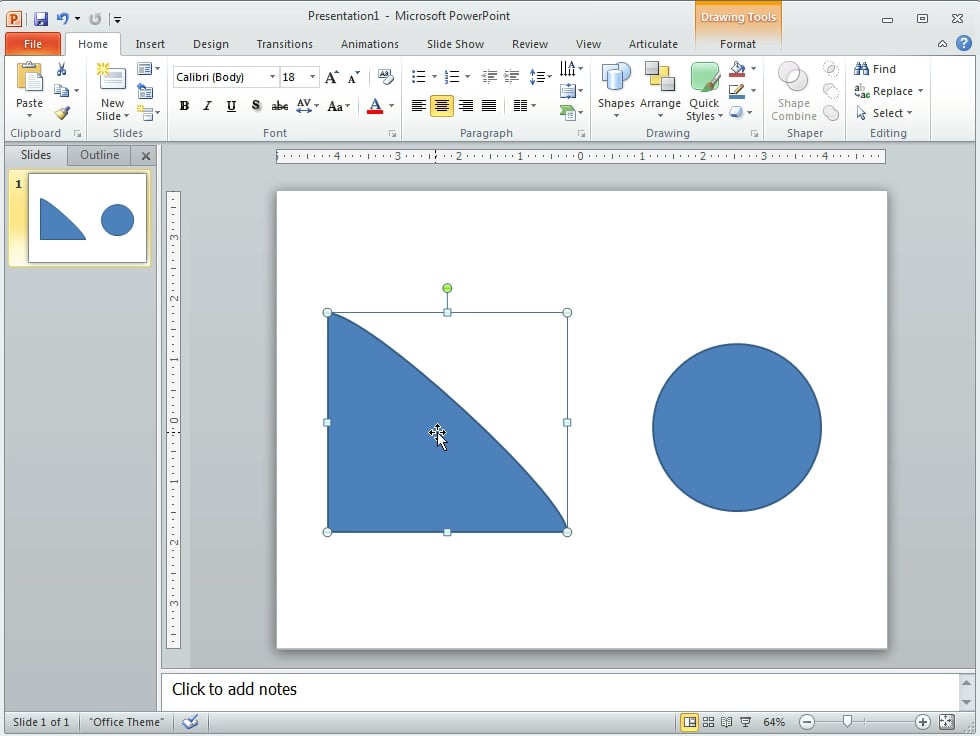Click the Find binoculars button

(x=875, y=69)
